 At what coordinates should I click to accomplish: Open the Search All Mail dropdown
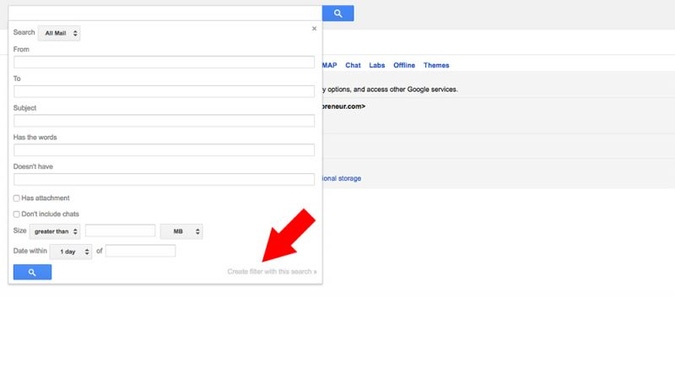[59, 33]
